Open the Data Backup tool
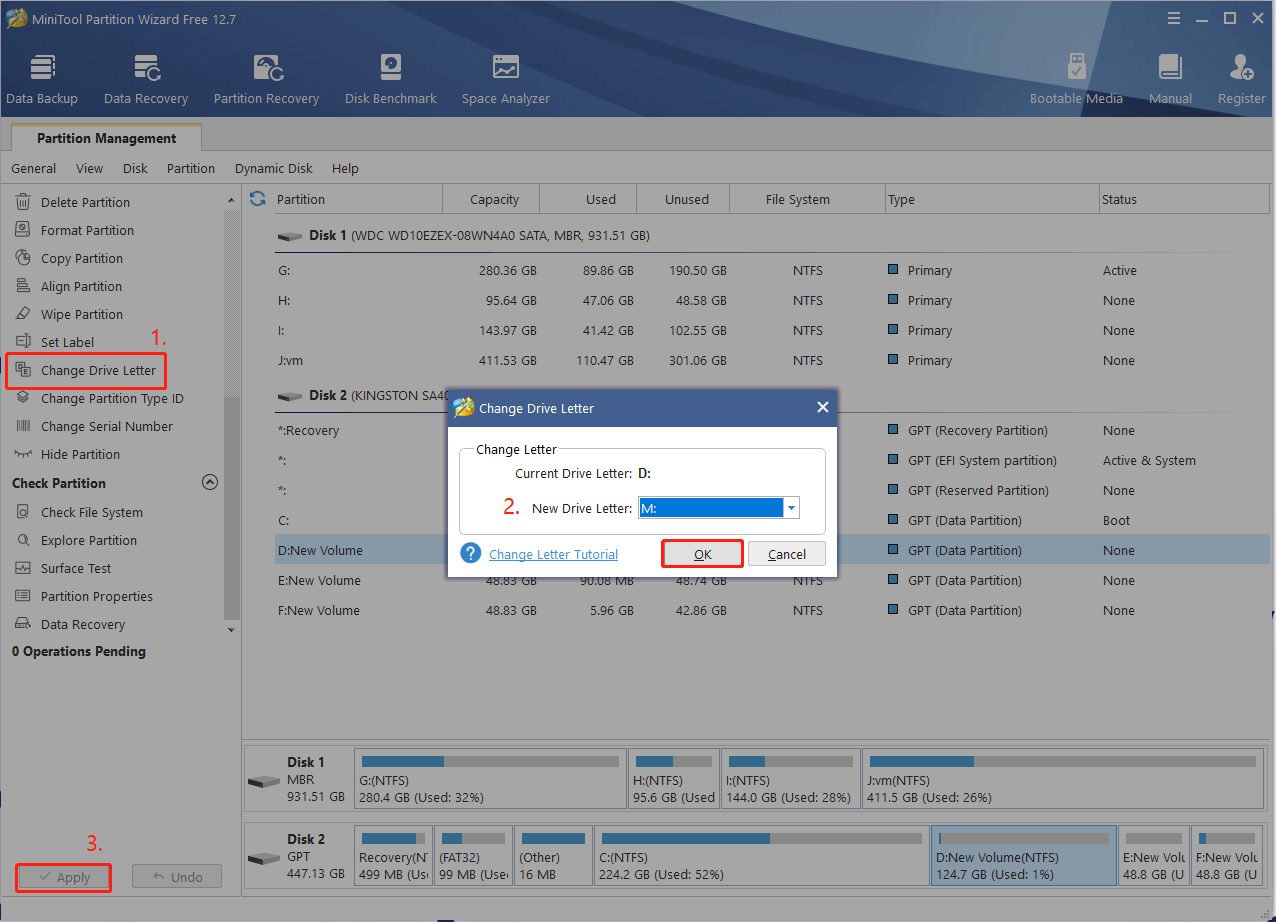 tap(42, 80)
